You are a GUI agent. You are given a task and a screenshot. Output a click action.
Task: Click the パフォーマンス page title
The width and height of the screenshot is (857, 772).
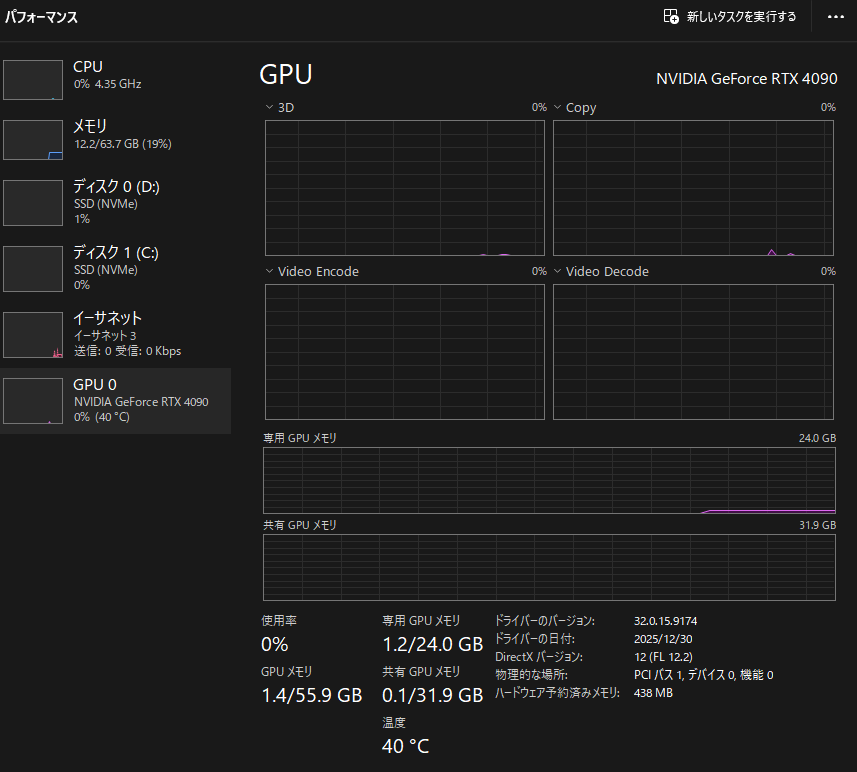pos(41,17)
